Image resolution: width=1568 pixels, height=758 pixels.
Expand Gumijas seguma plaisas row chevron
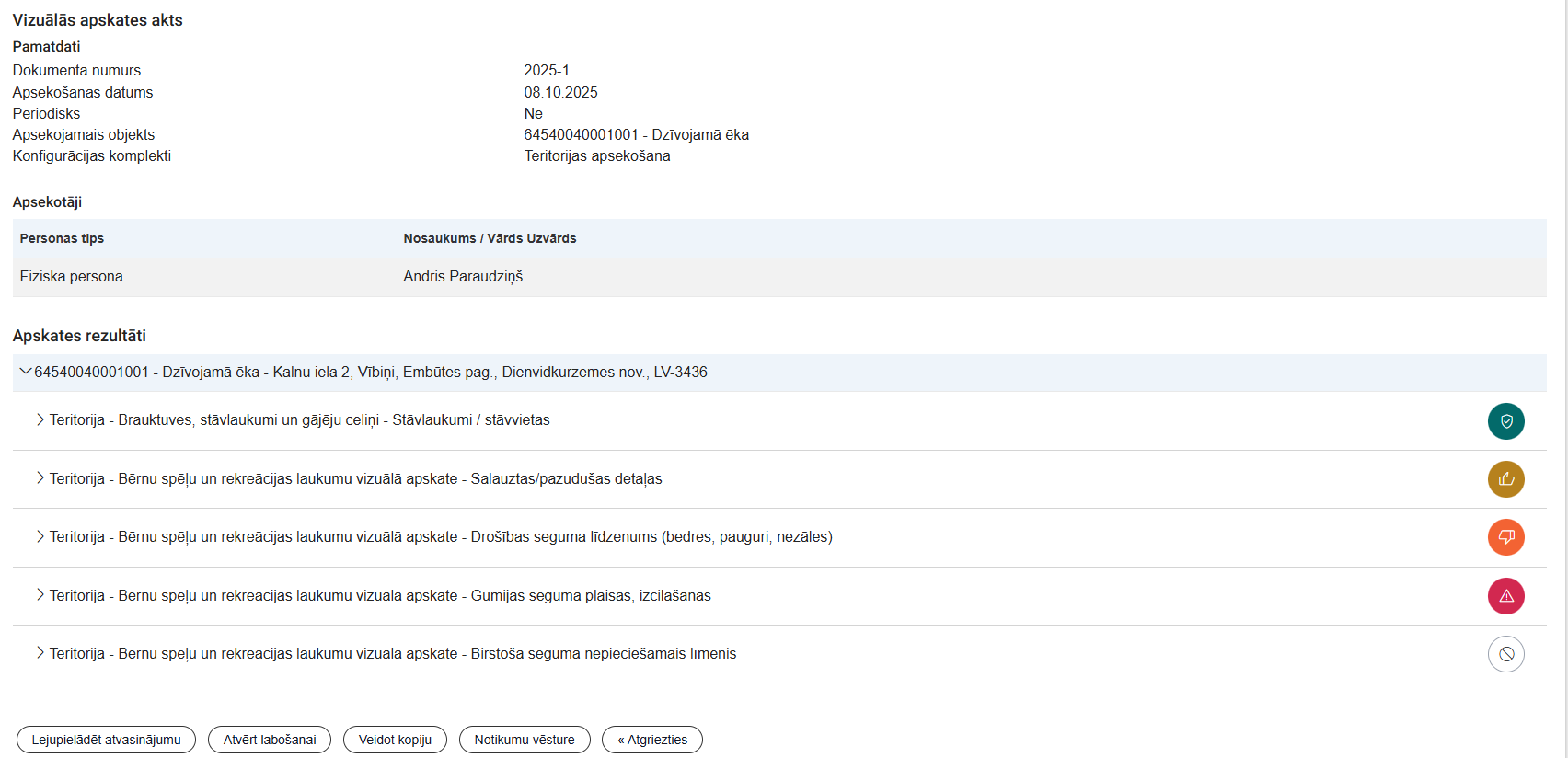40,595
